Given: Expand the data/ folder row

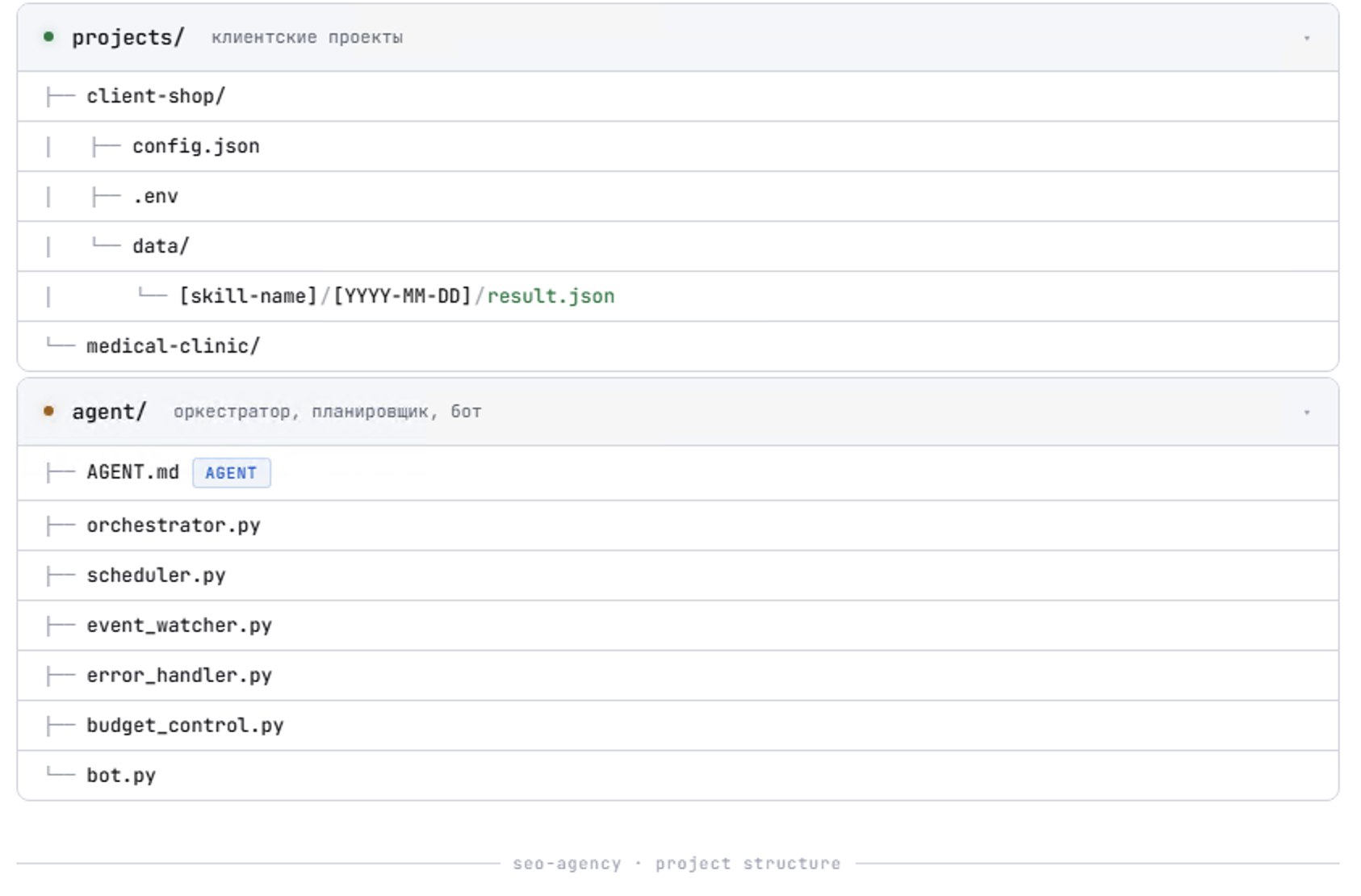Looking at the screenshot, I should coord(678,246).
